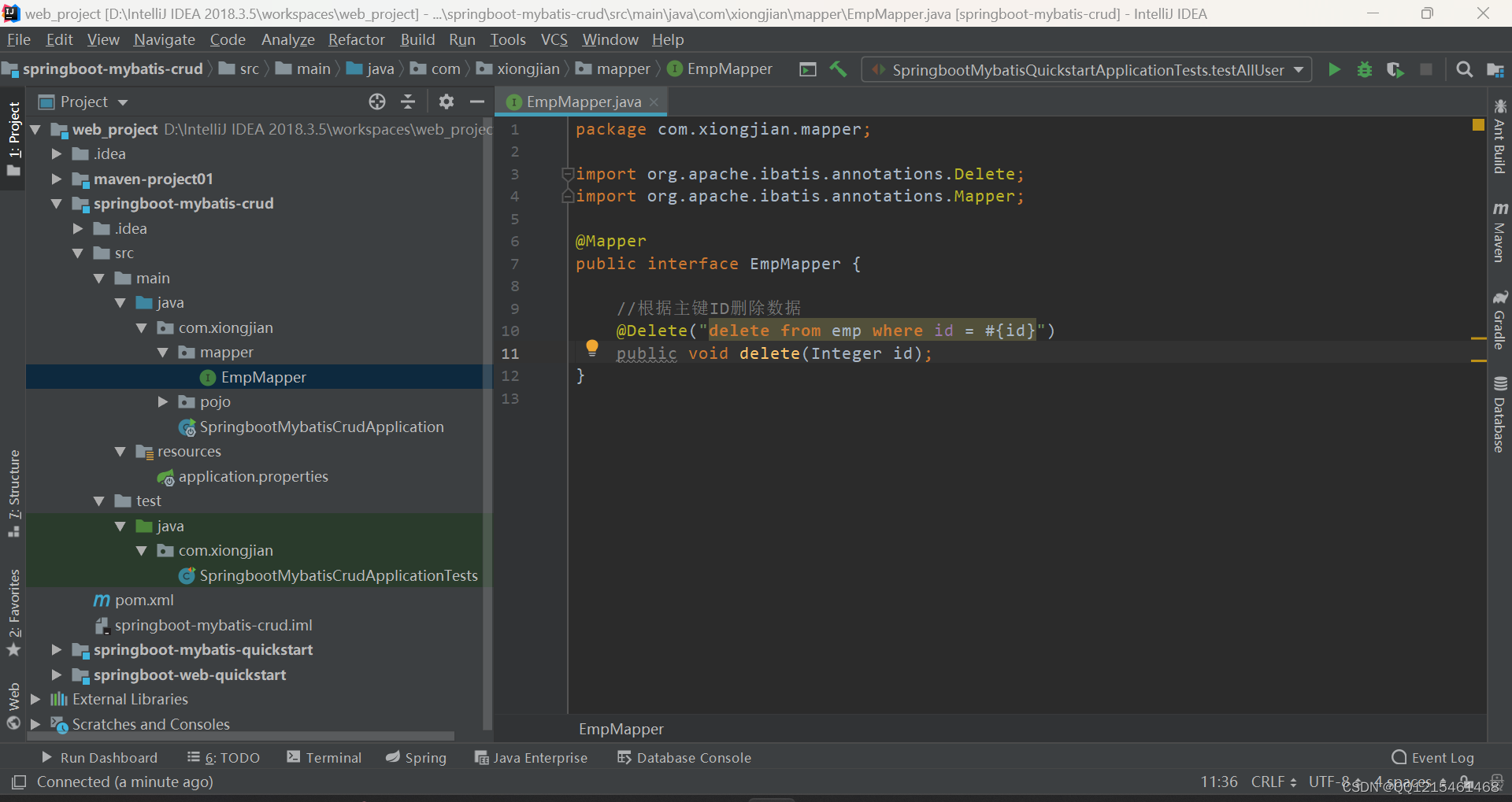Expand External Libraries node
Image resolution: width=1512 pixels, height=802 pixels.
[35, 699]
